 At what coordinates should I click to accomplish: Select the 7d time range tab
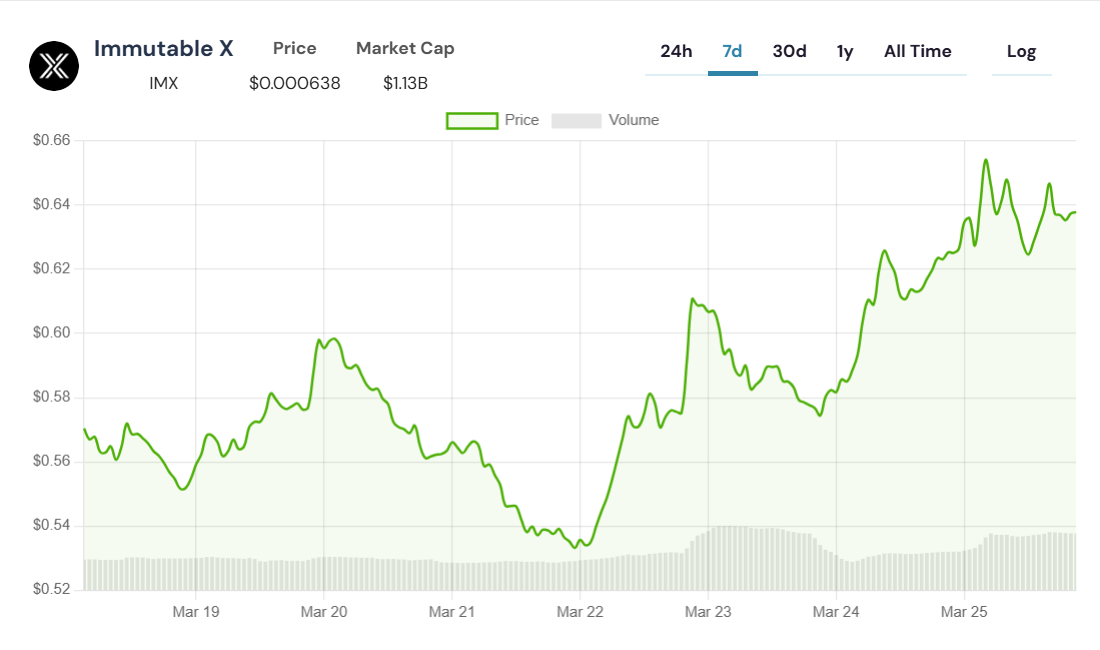732,51
